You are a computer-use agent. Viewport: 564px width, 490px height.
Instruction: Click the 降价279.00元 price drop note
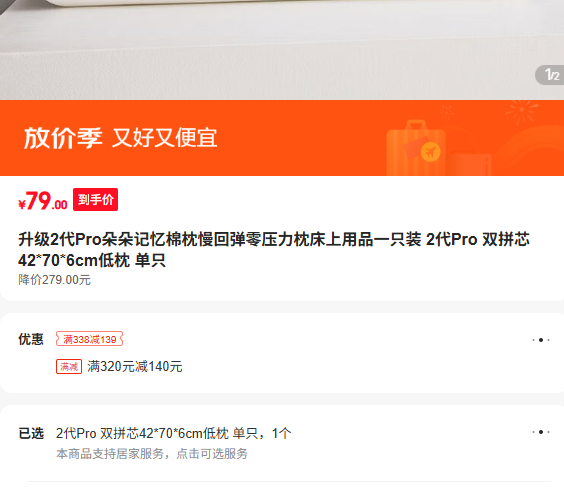(x=54, y=280)
